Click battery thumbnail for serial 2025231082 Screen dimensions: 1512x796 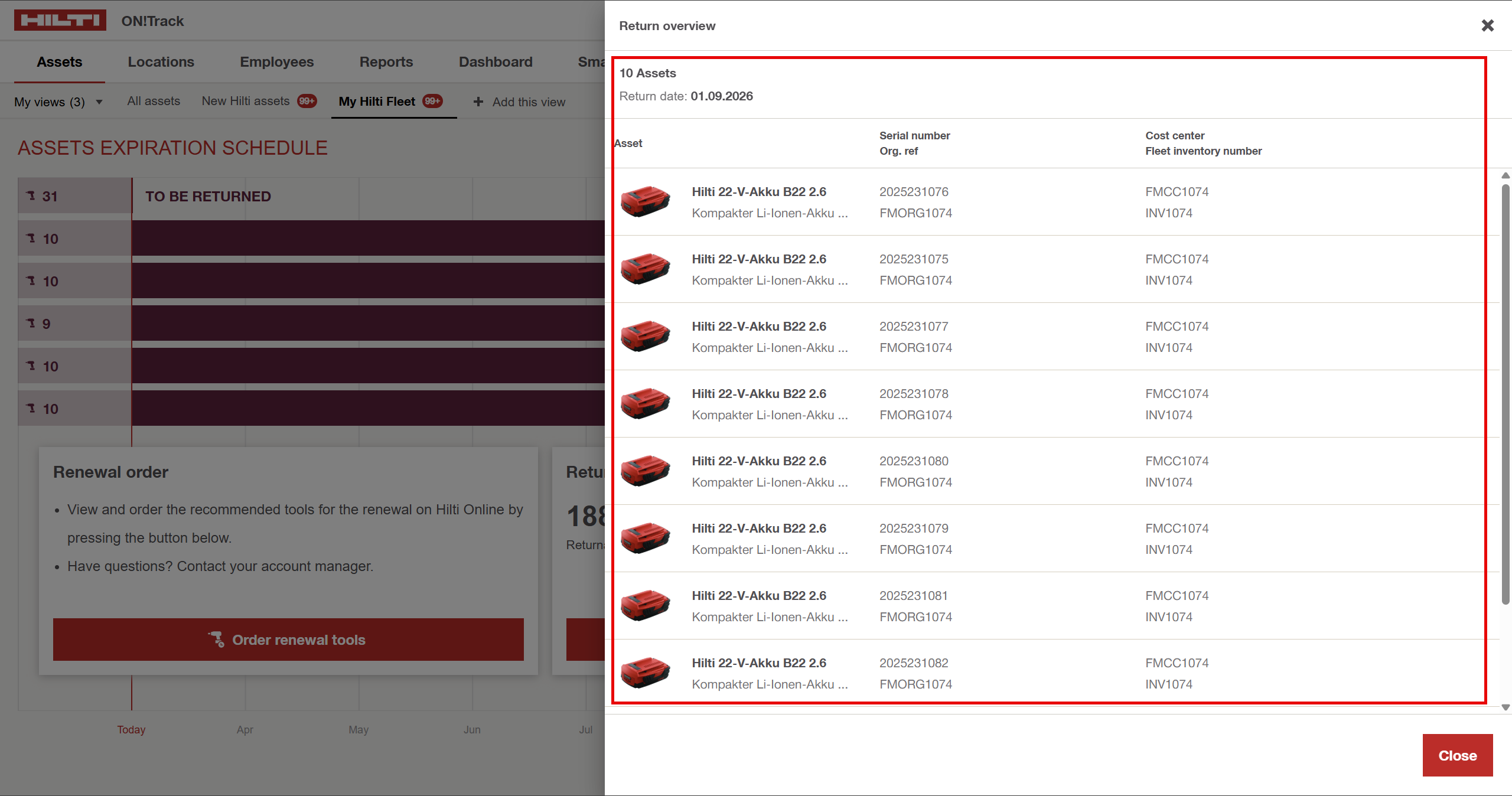click(x=645, y=673)
